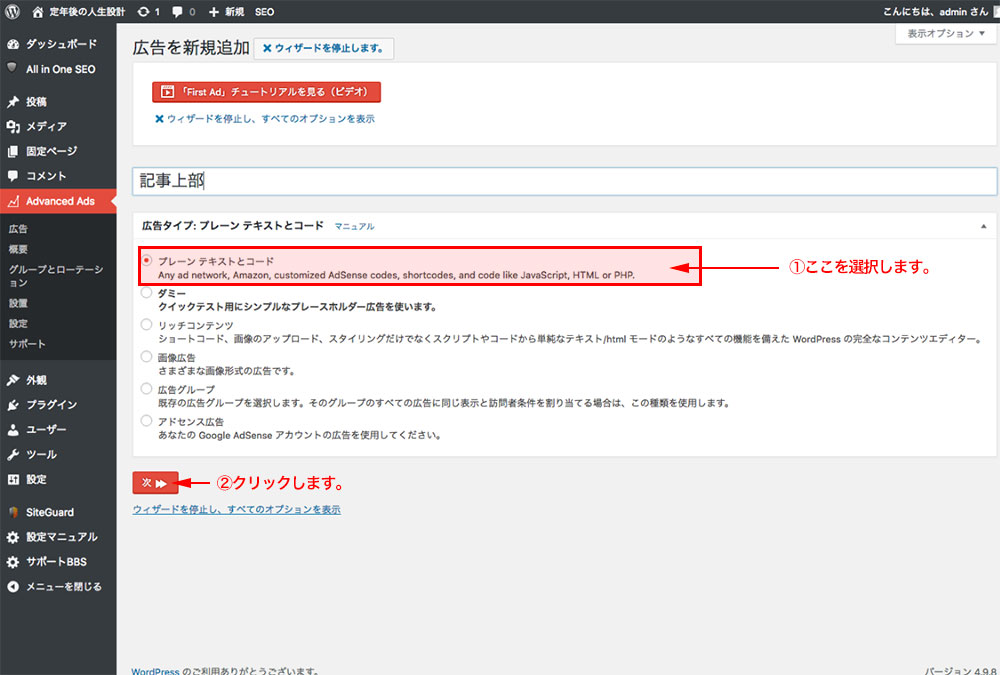The image size is (1000, 675).
Task: Open the 固定ページ pages icon
Action: (x=13, y=151)
